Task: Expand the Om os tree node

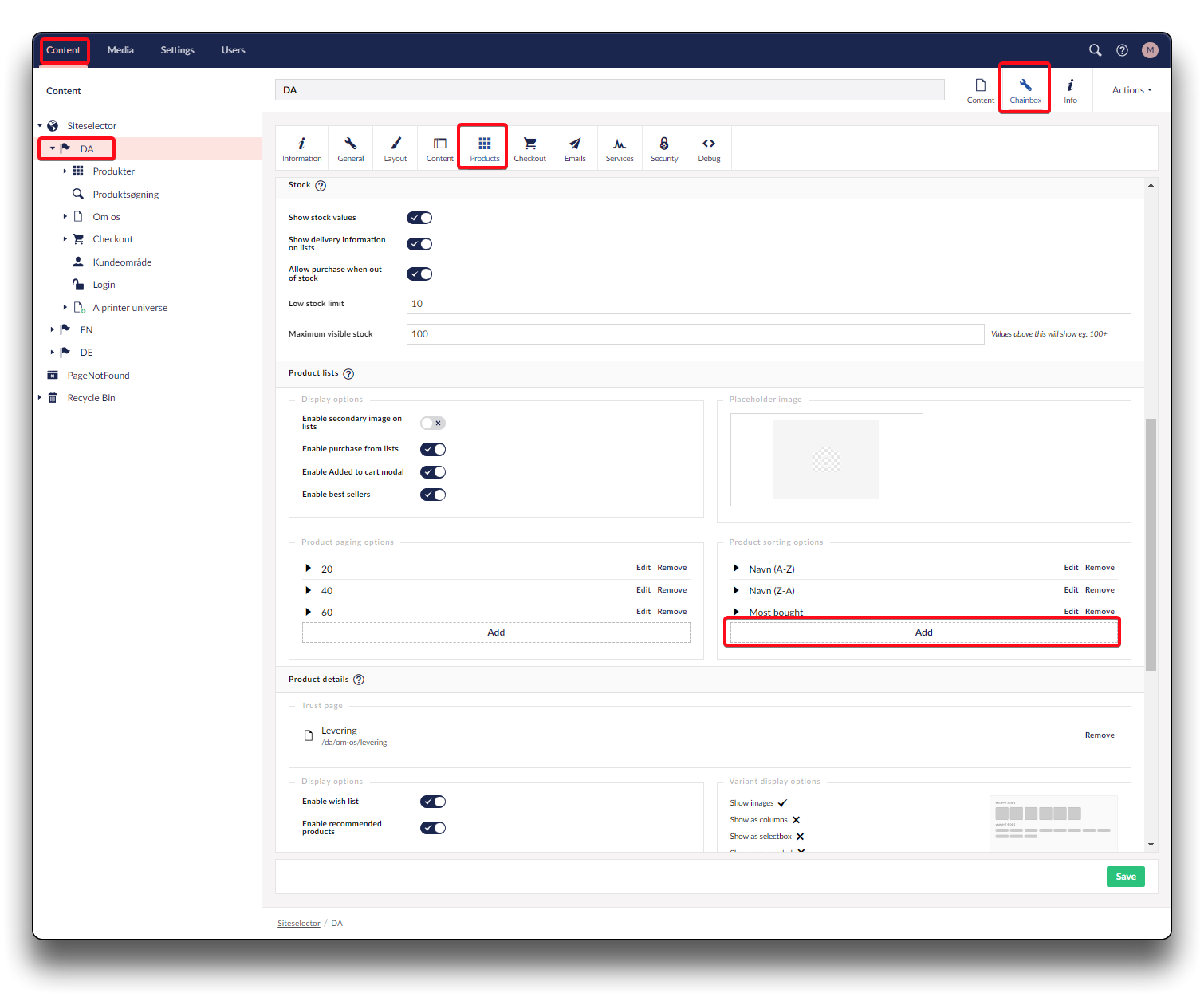Action: (65, 216)
